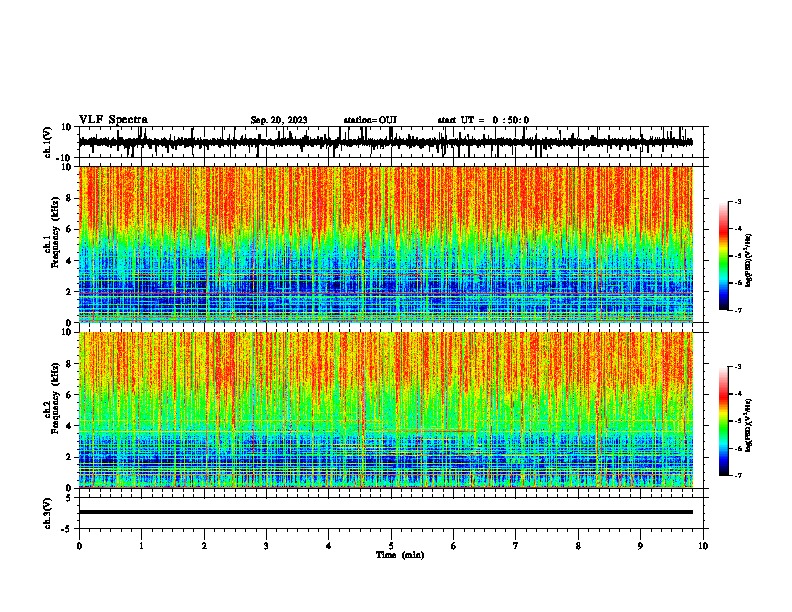The height and width of the screenshot is (612, 792).
Task: Click the "ch.3(V)" axis label
Action: point(48,513)
